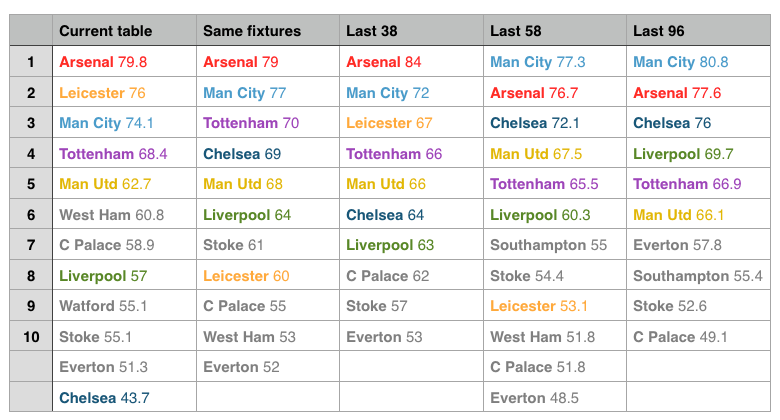Select the Last 96 column header

(698, 30)
